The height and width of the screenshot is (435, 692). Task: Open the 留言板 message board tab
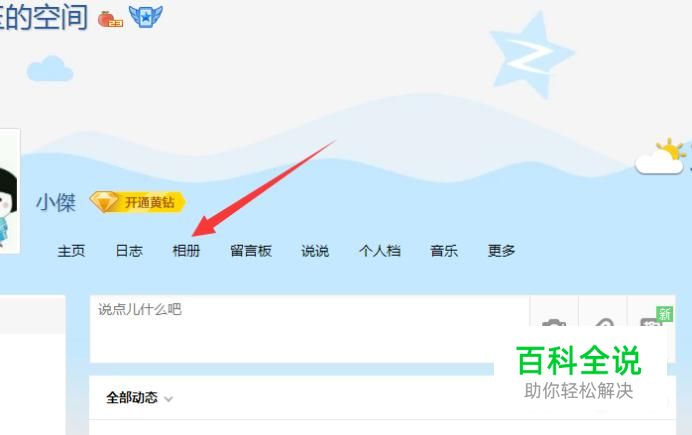(251, 251)
